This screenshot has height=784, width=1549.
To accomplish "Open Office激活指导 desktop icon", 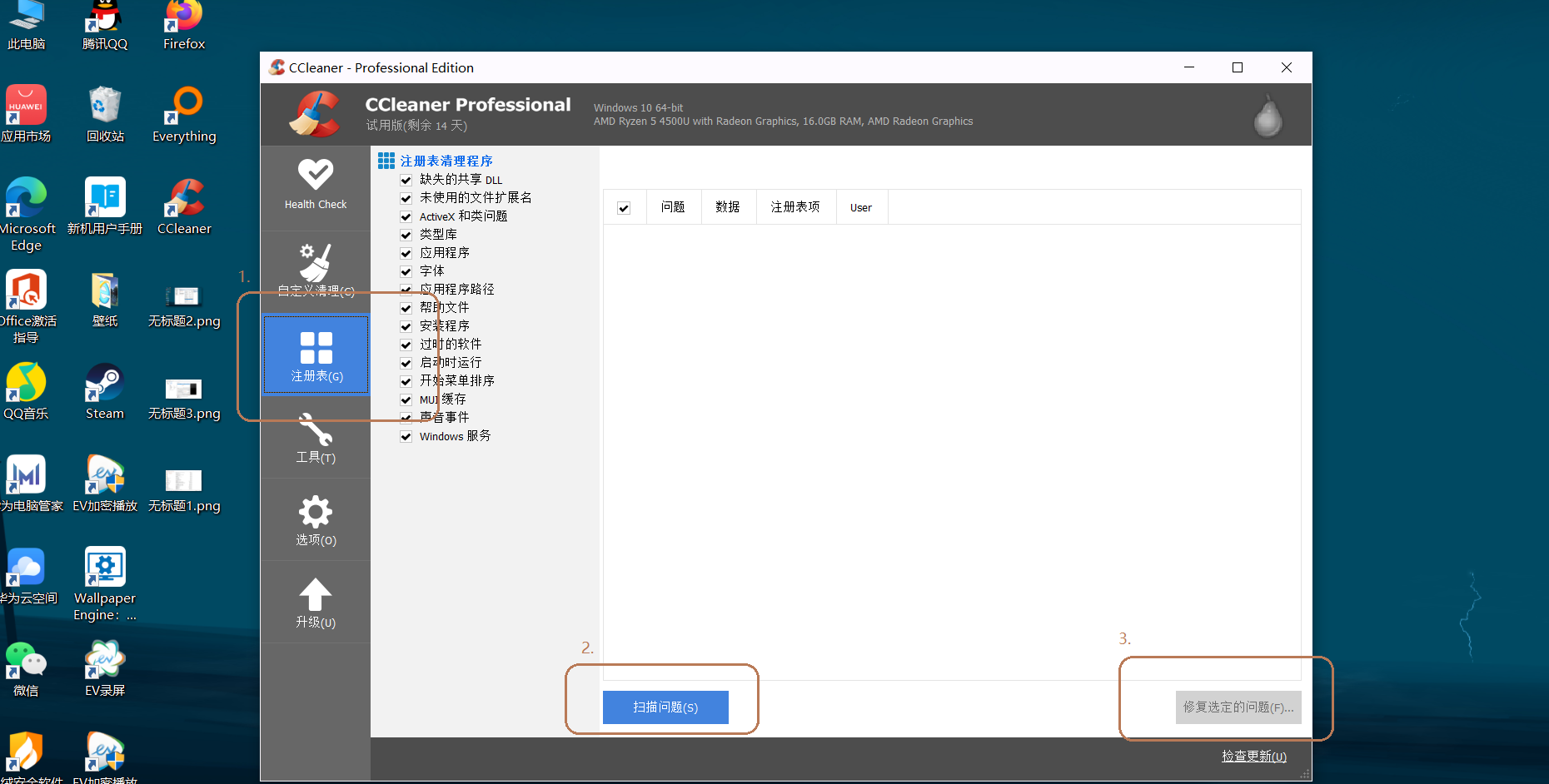I will [x=27, y=306].
